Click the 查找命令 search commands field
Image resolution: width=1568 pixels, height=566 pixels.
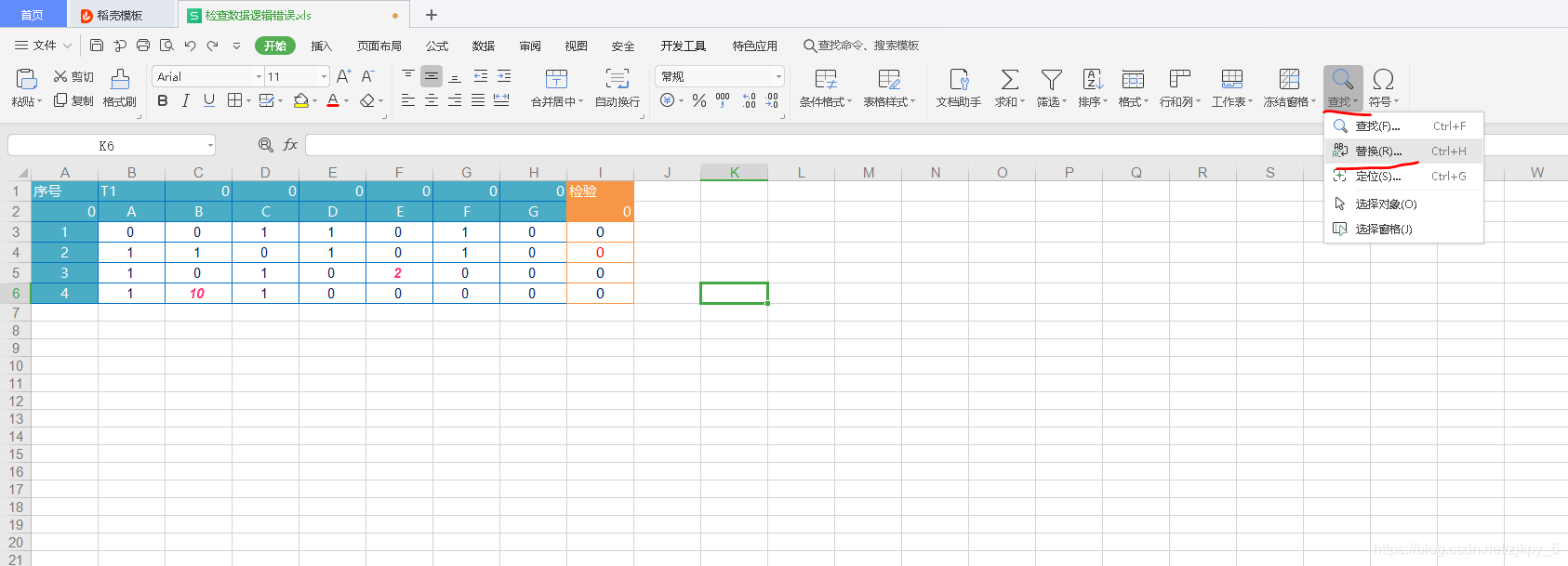862,46
